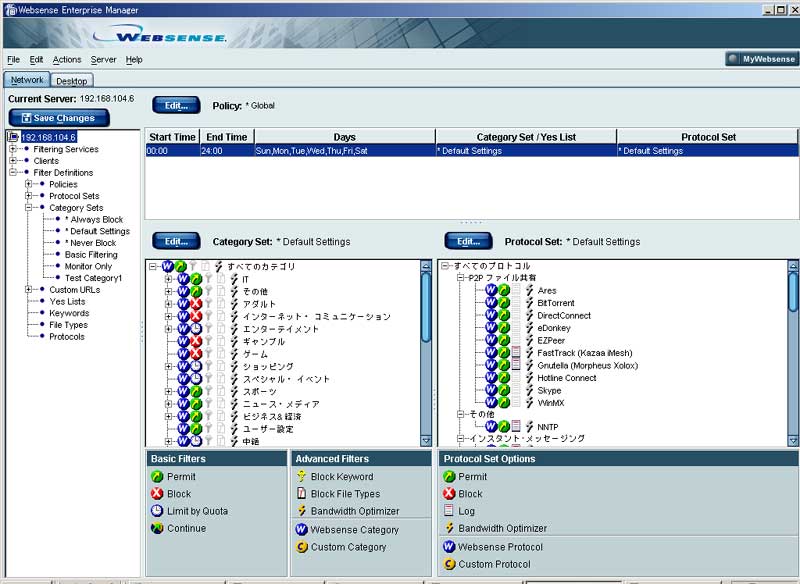Click the Permit icon in the WinMX row
The image size is (800, 584).
tap(504, 403)
